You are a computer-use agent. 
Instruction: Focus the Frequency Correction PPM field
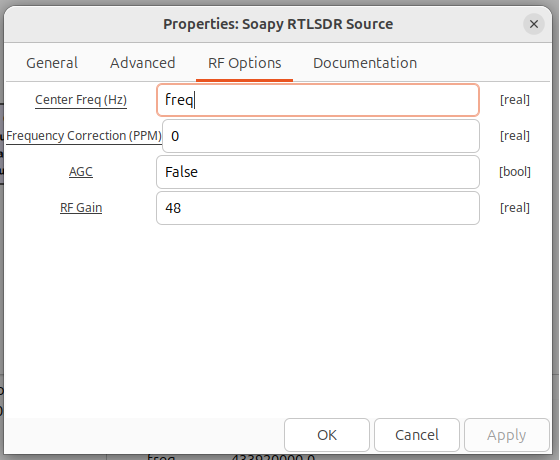321,136
